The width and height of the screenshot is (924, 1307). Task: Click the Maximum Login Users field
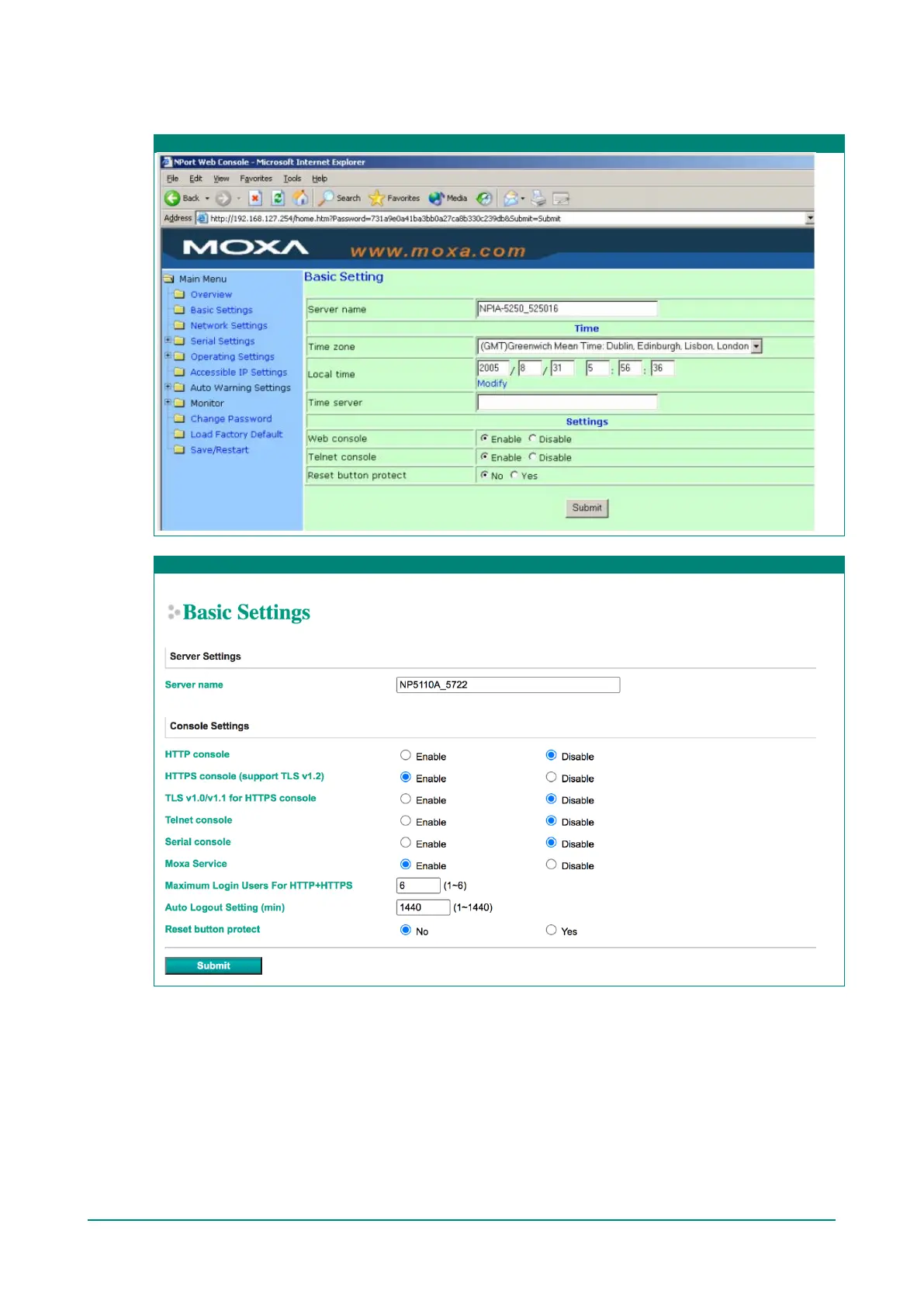pyautogui.click(x=418, y=886)
